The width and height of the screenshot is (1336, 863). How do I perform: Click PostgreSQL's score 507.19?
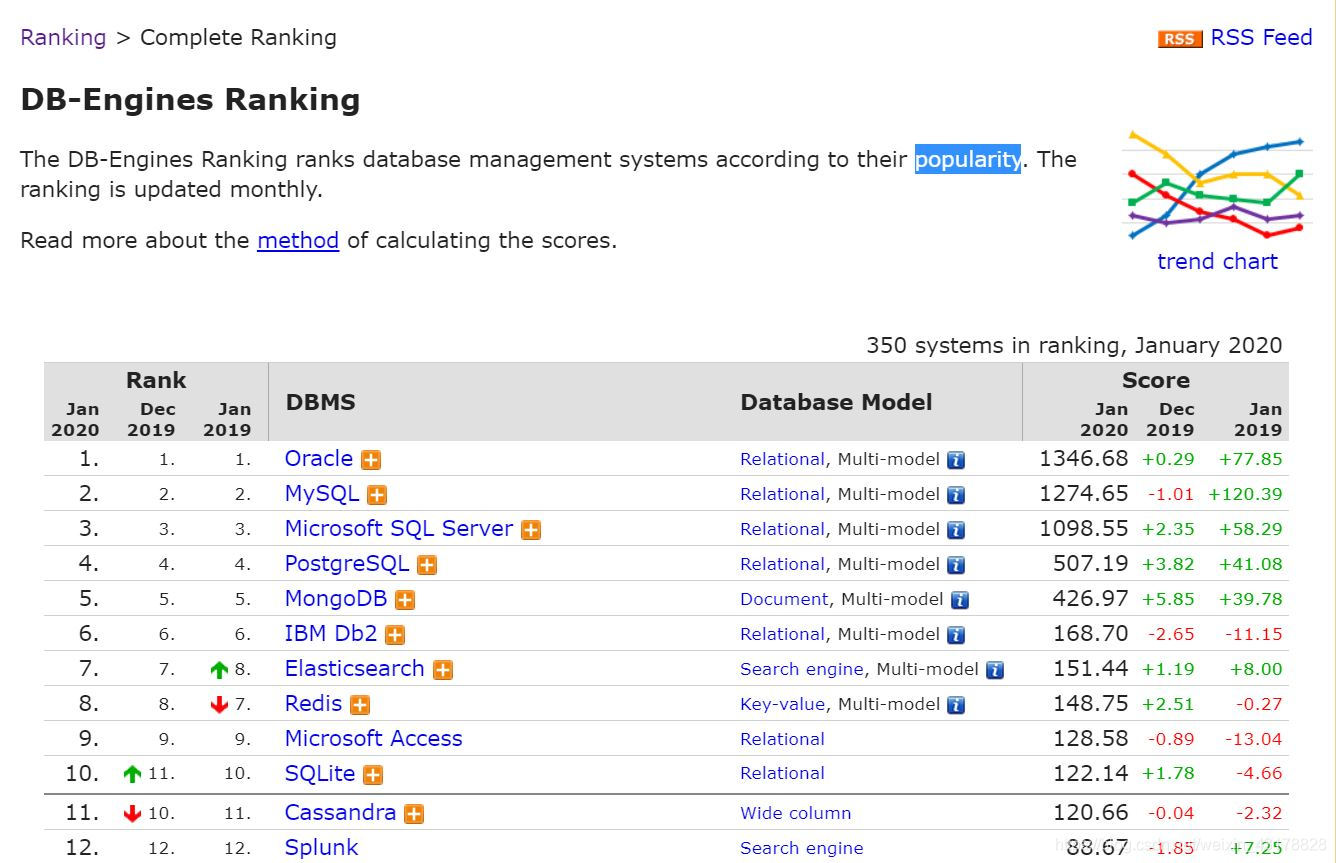(1091, 563)
